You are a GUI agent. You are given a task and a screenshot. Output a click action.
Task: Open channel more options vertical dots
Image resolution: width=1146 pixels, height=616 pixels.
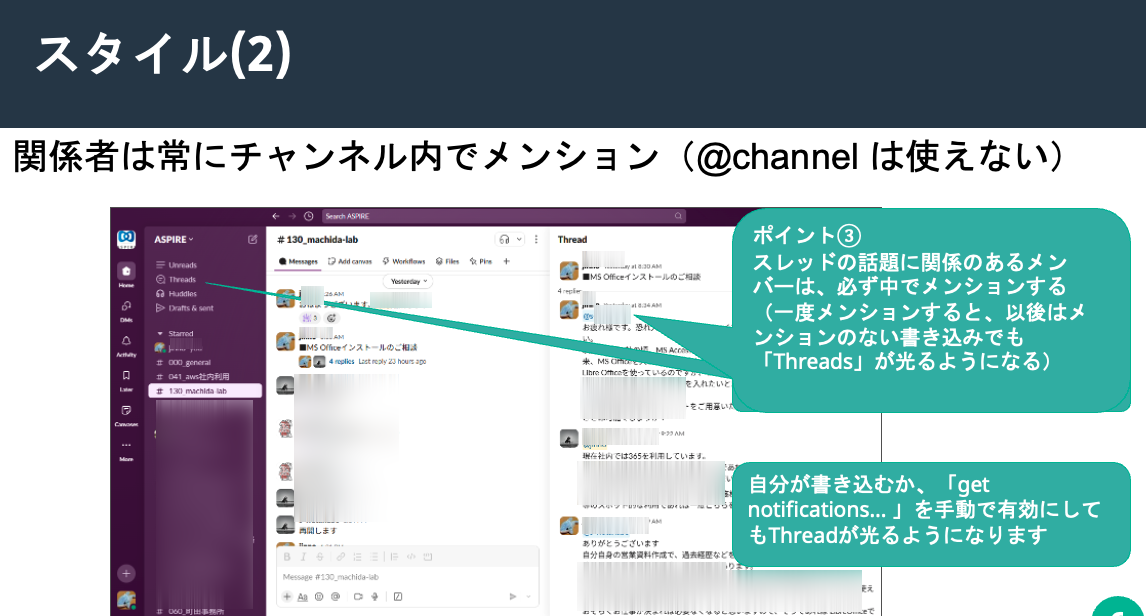click(x=536, y=240)
